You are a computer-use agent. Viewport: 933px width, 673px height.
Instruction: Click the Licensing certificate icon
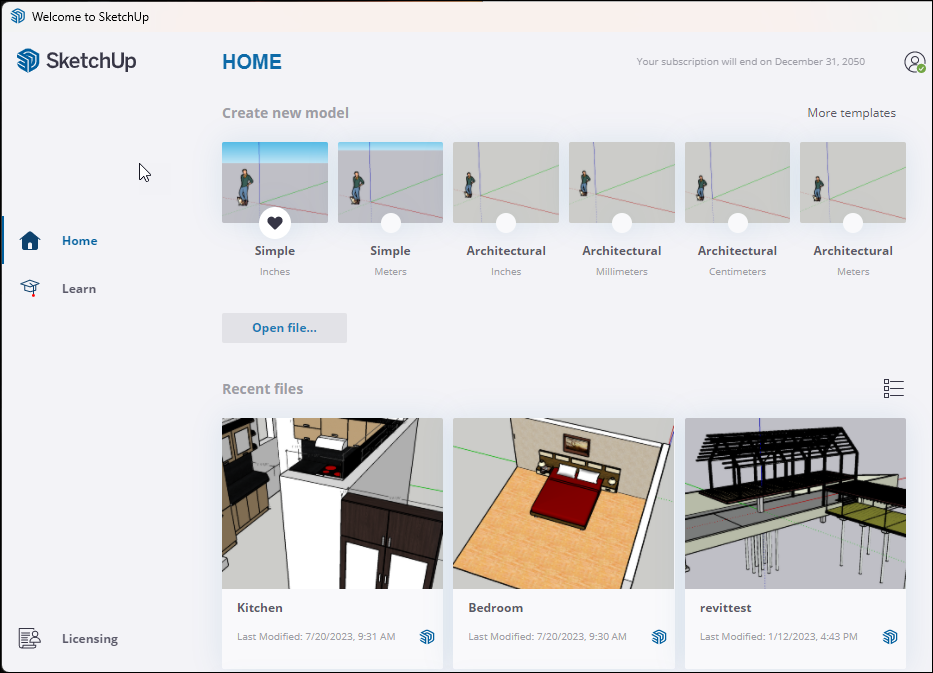pos(29,638)
